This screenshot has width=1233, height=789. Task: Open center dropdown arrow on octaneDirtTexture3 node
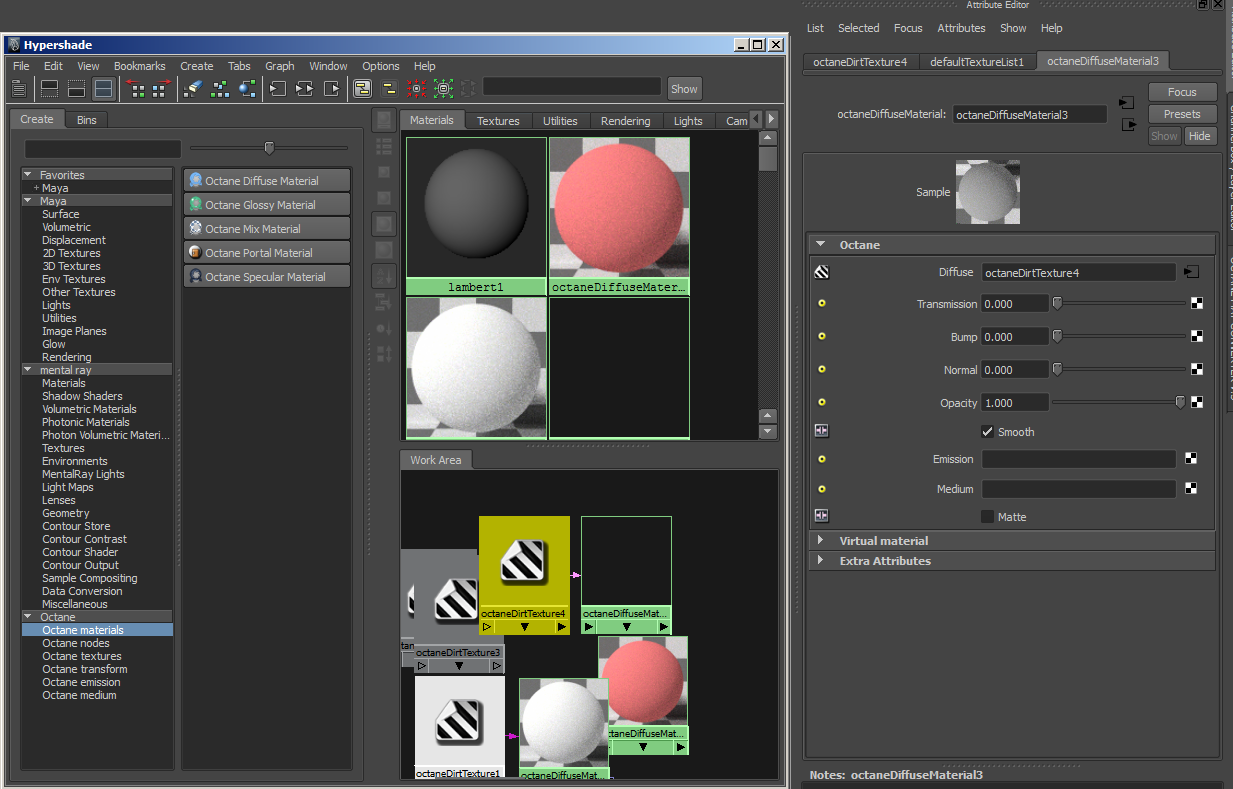click(459, 665)
